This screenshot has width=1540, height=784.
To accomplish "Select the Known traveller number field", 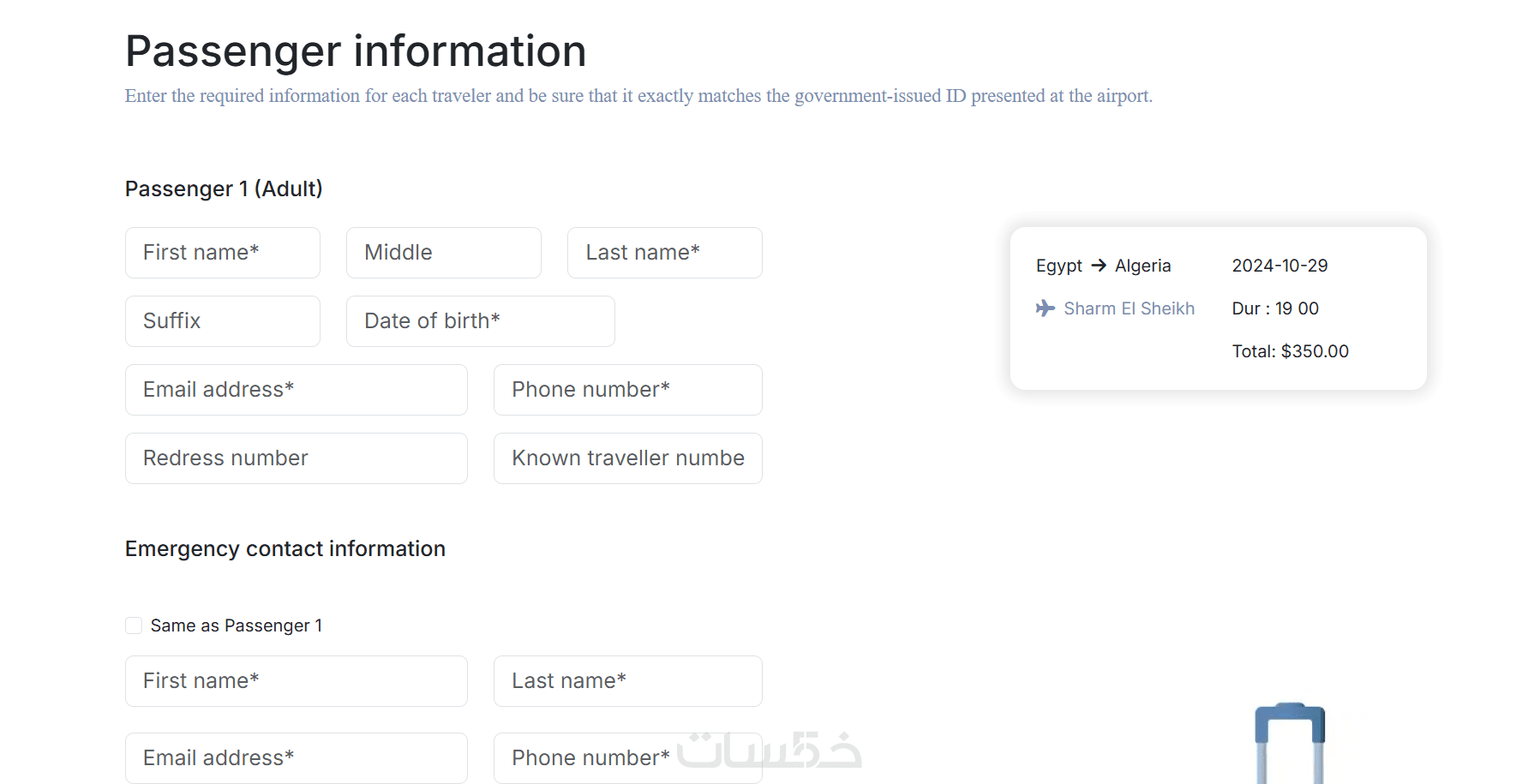I will coord(627,458).
